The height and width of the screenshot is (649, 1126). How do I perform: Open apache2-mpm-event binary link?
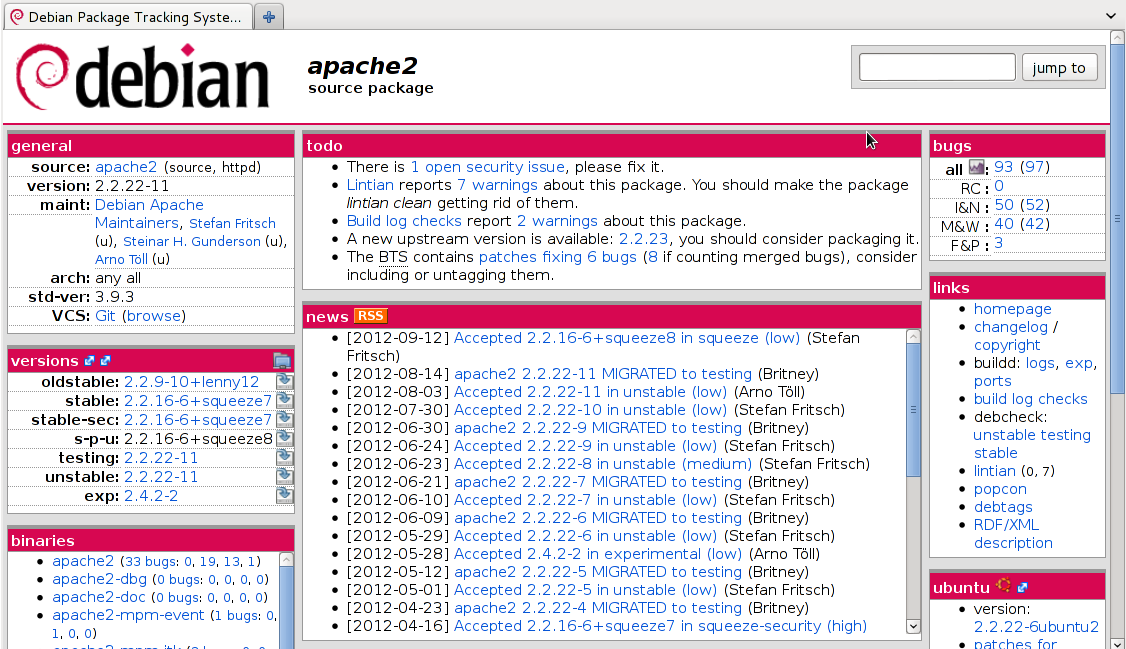(x=128, y=615)
